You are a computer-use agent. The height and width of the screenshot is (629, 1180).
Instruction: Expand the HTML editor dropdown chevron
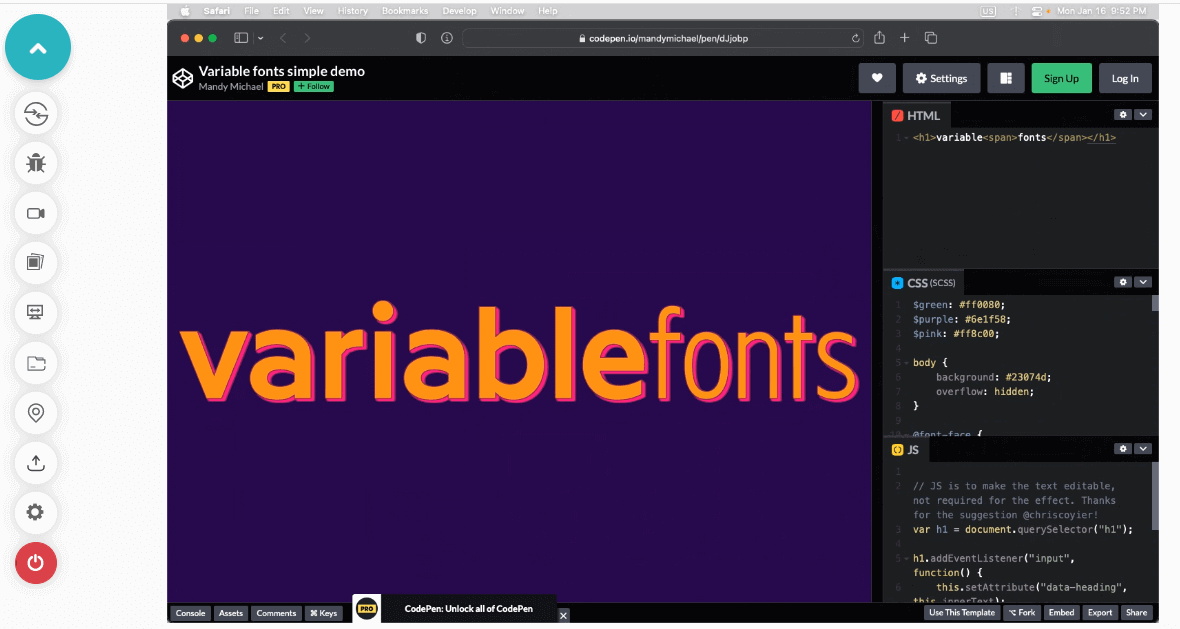click(x=1143, y=115)
